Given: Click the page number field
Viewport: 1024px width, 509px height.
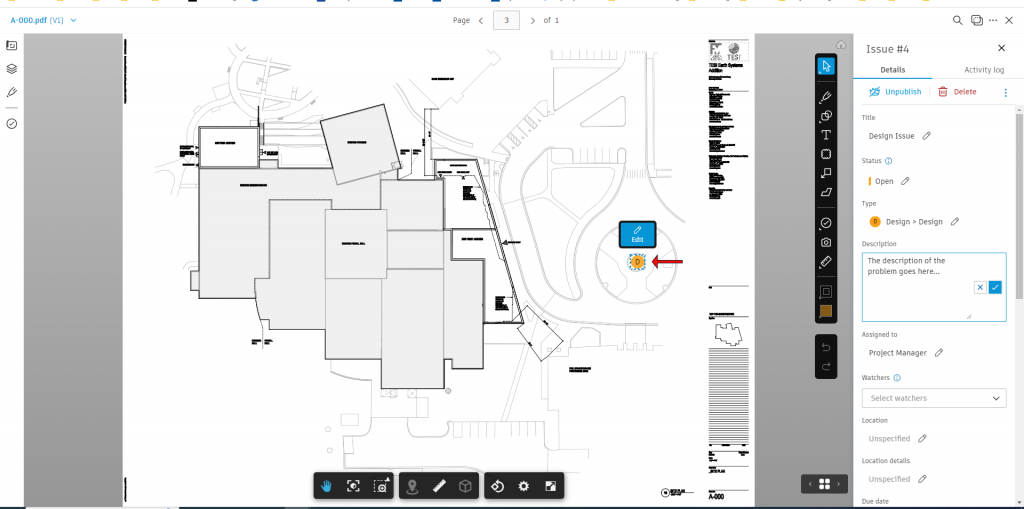Looking at the screenshot, I should tap(506, 20).
